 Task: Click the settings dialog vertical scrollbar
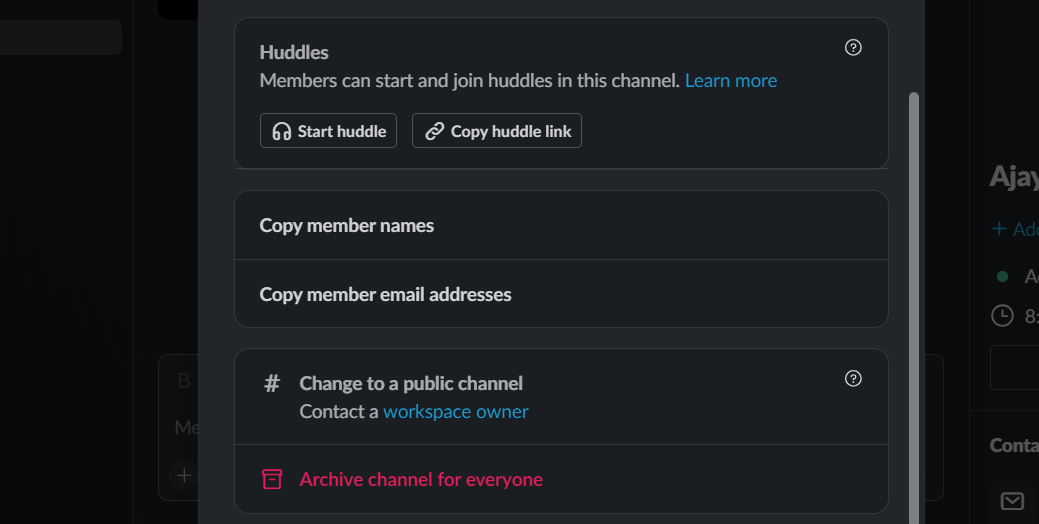[913, 300]
